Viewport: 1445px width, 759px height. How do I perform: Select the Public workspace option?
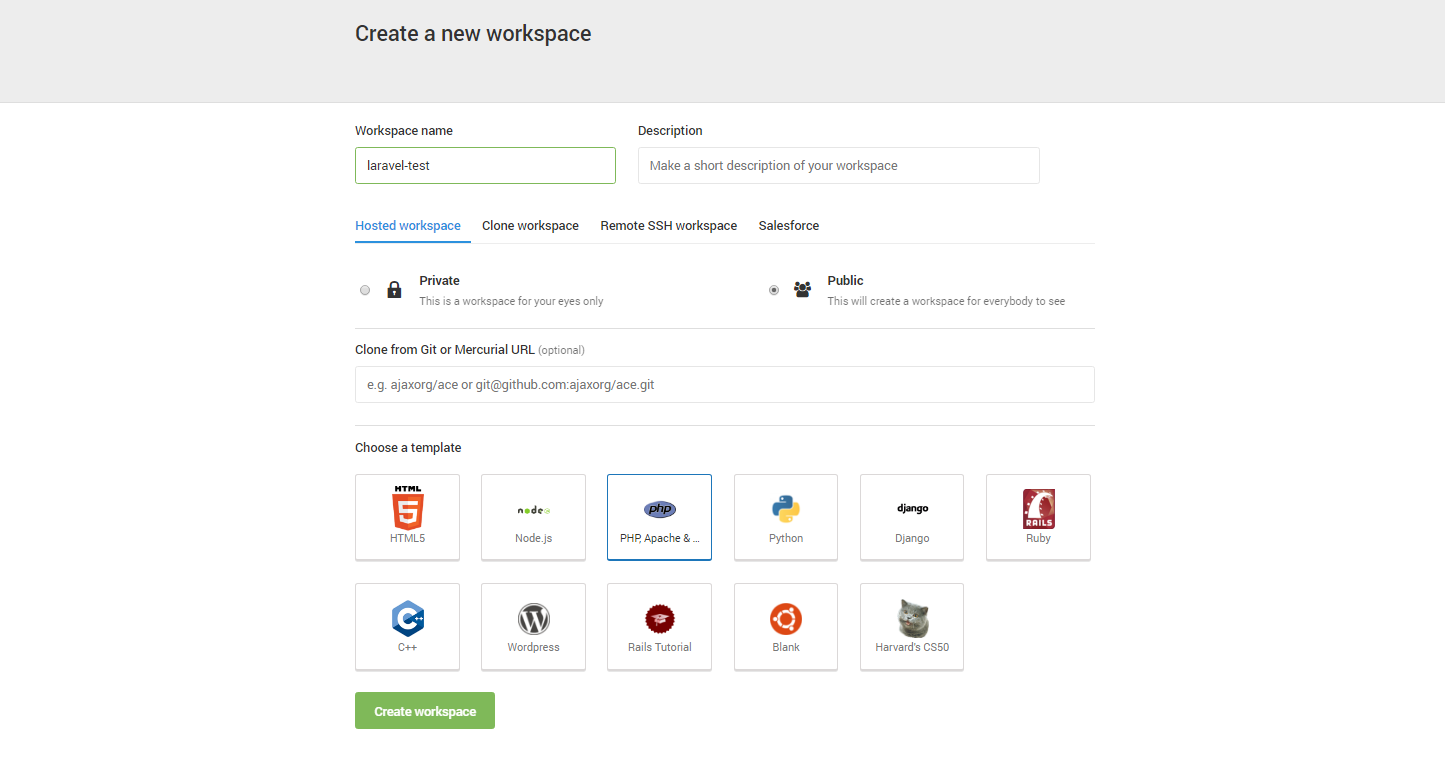[773, 289]
